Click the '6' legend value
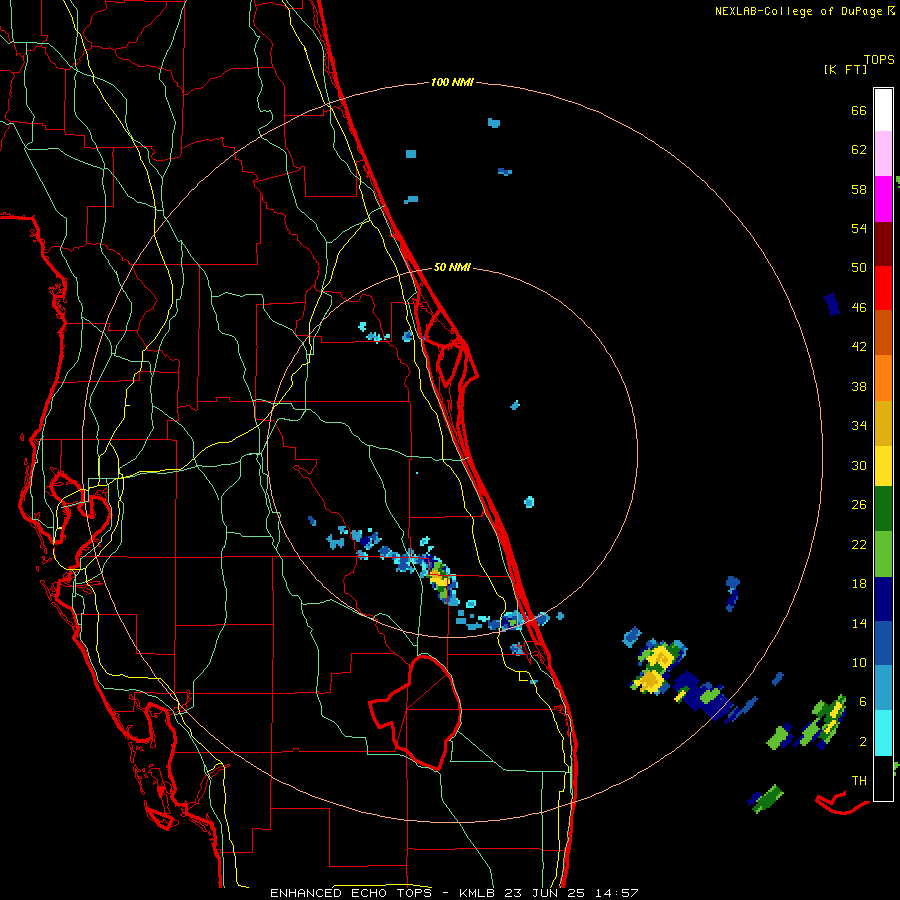This screenshot has width=900, height=900. click(863, 702)
